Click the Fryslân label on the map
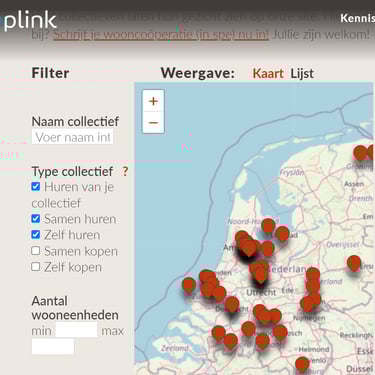 292,172
